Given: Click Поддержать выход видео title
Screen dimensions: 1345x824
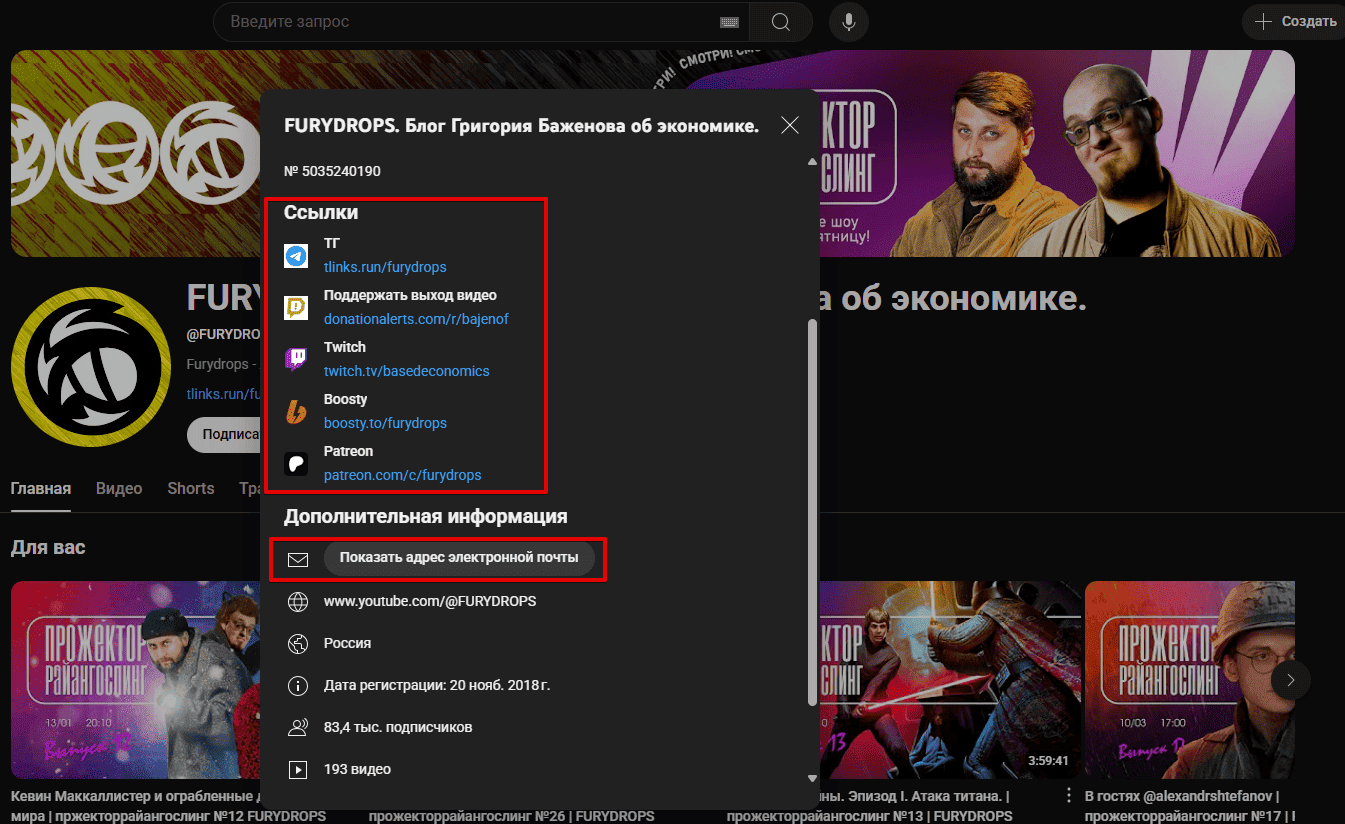Looking at the screenshot, I should coord(410,296).
